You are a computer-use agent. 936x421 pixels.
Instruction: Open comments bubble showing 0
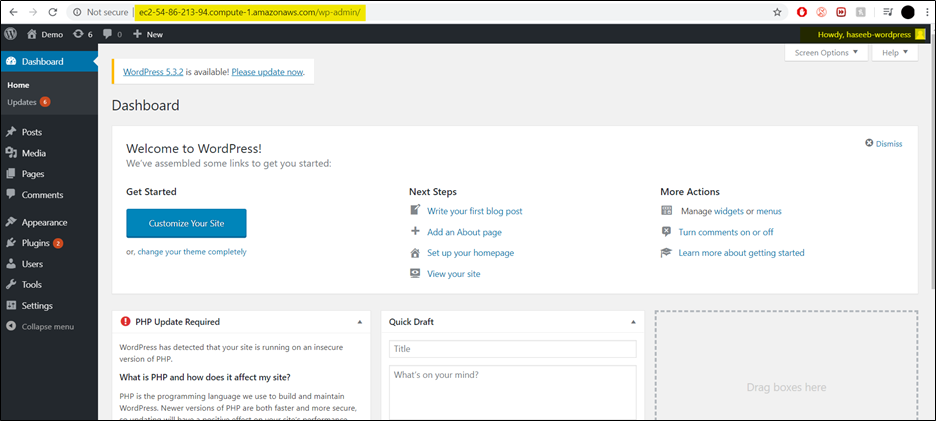(x=112, y=35)
